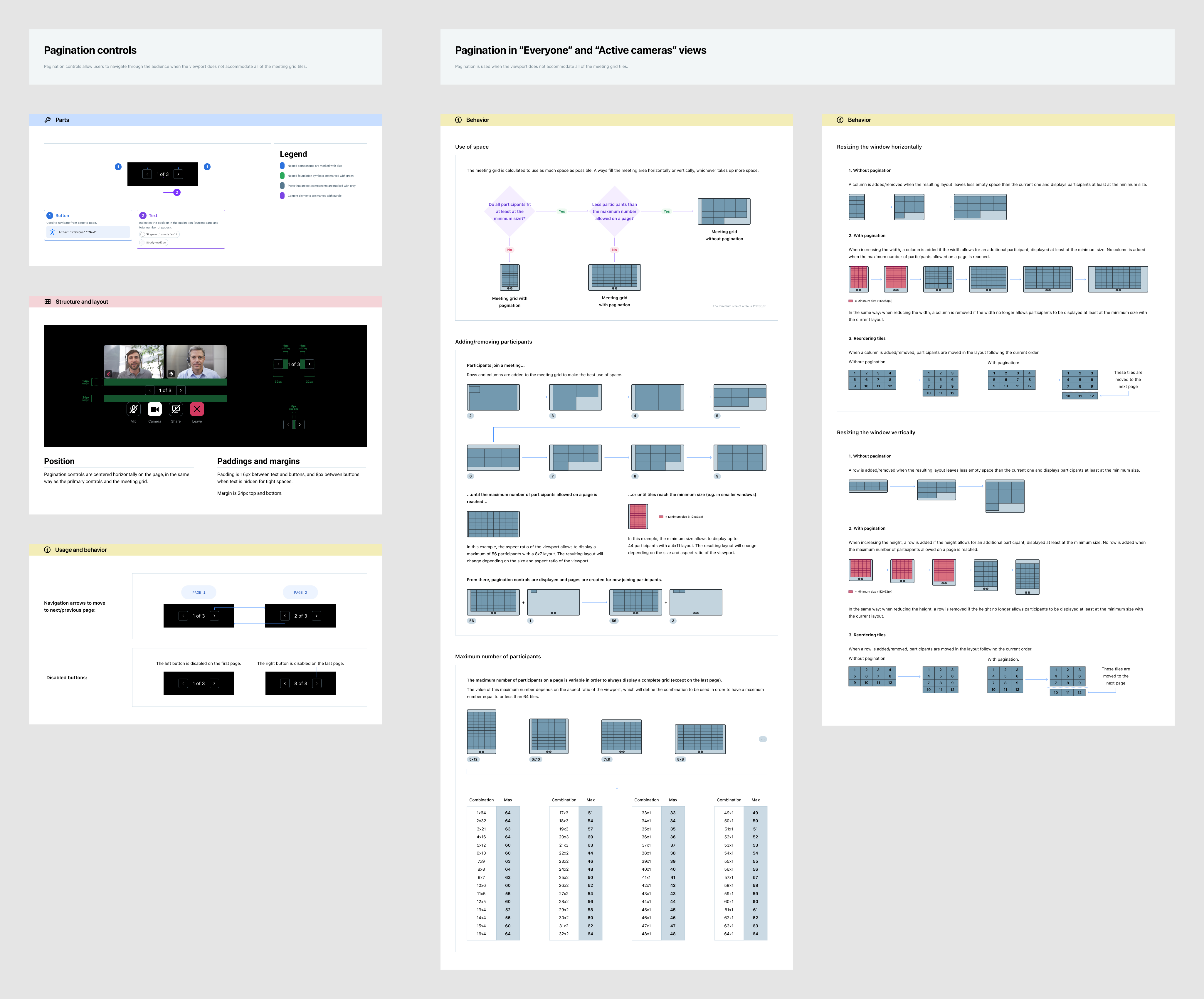
Task: Click the Disabled buttons: label
Action: pos(67,678)
